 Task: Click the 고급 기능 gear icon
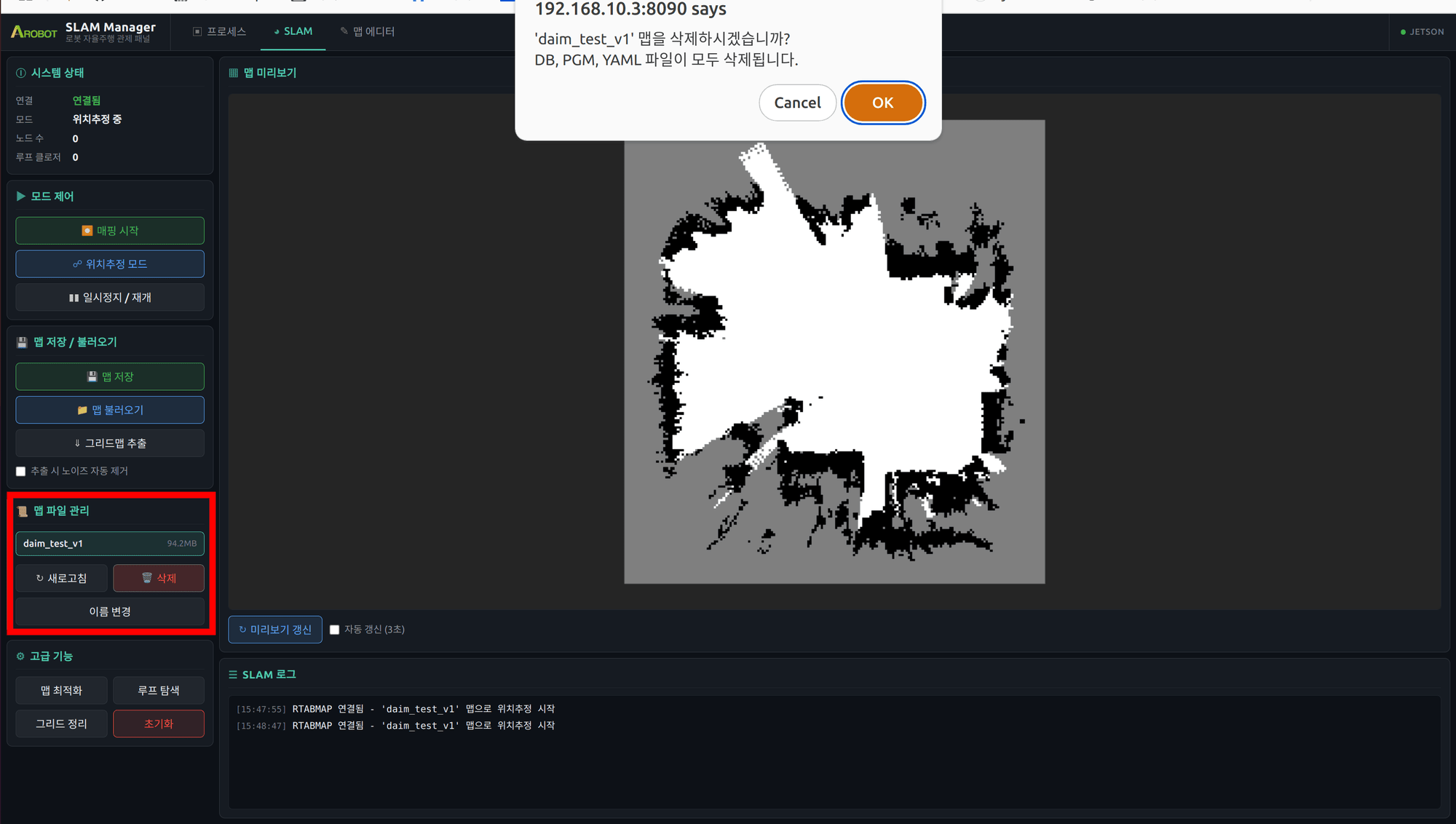tap(20, 657)
